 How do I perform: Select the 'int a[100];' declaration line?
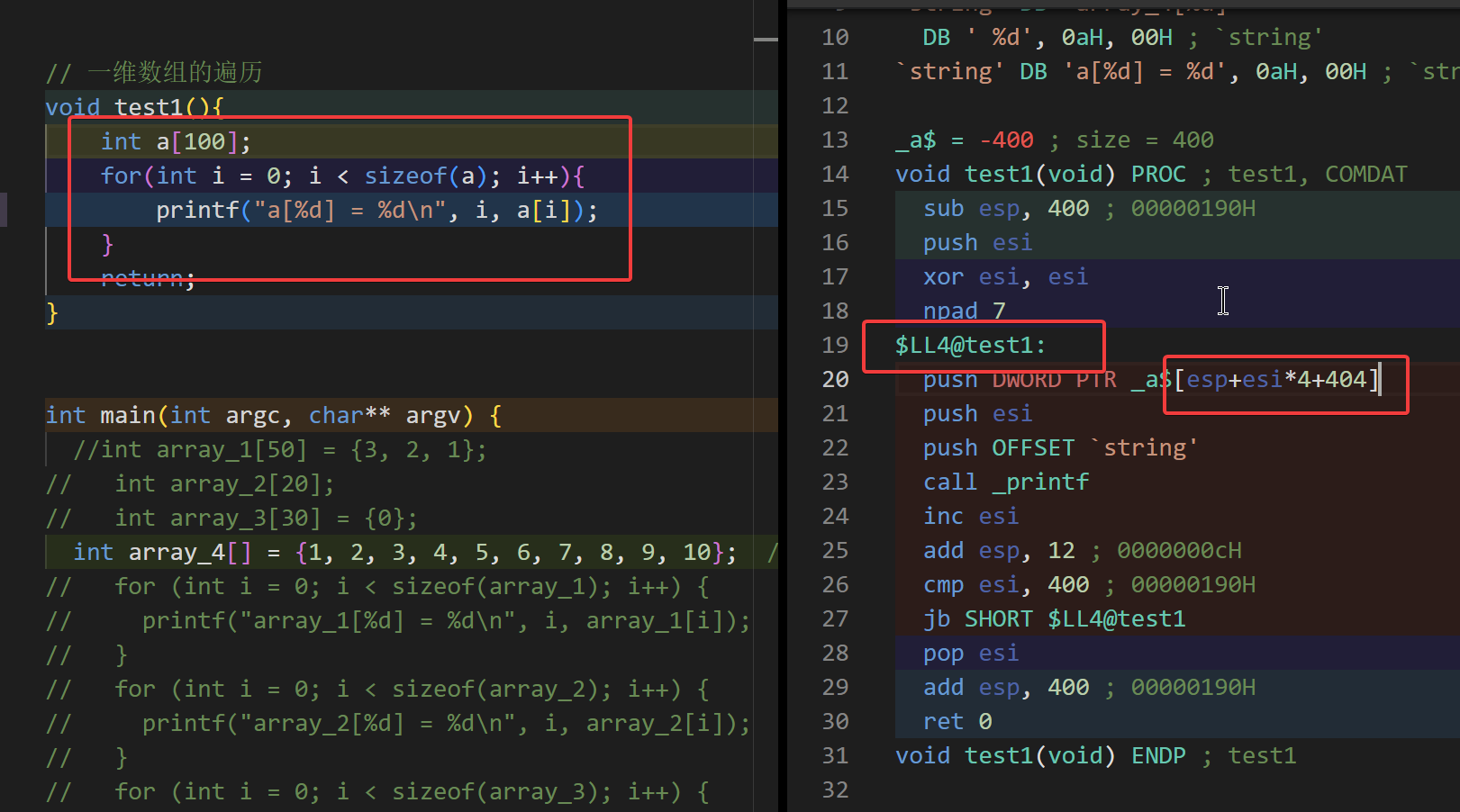coord(176,142)
